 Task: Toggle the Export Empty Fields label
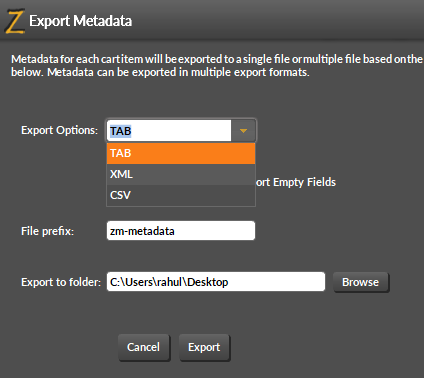tap(296, 182)
